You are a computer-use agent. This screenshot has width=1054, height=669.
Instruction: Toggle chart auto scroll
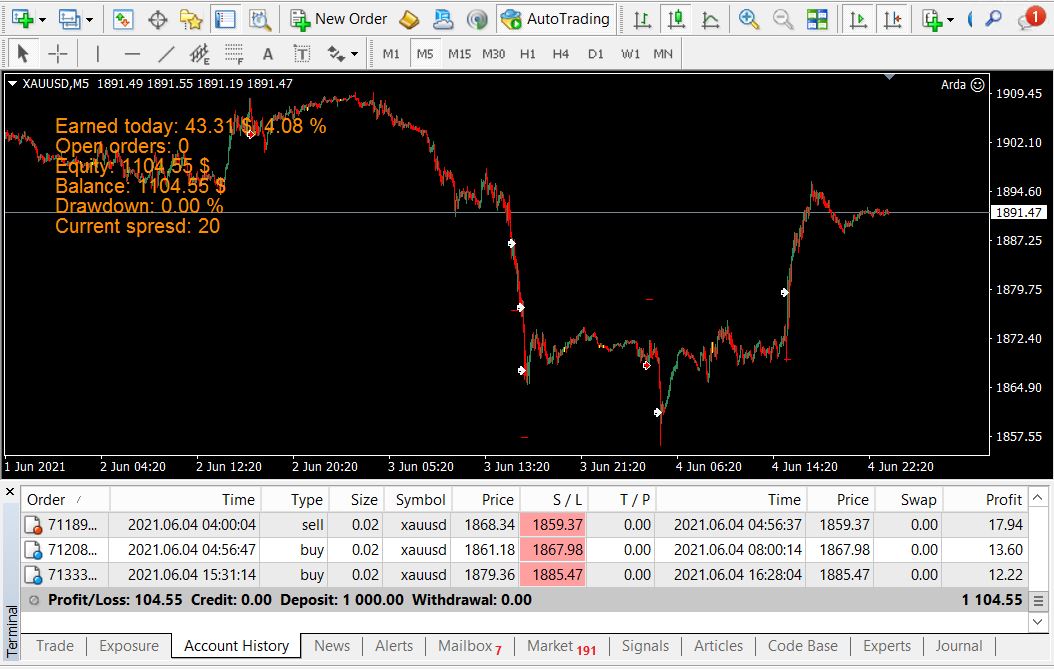pos(858,19)
